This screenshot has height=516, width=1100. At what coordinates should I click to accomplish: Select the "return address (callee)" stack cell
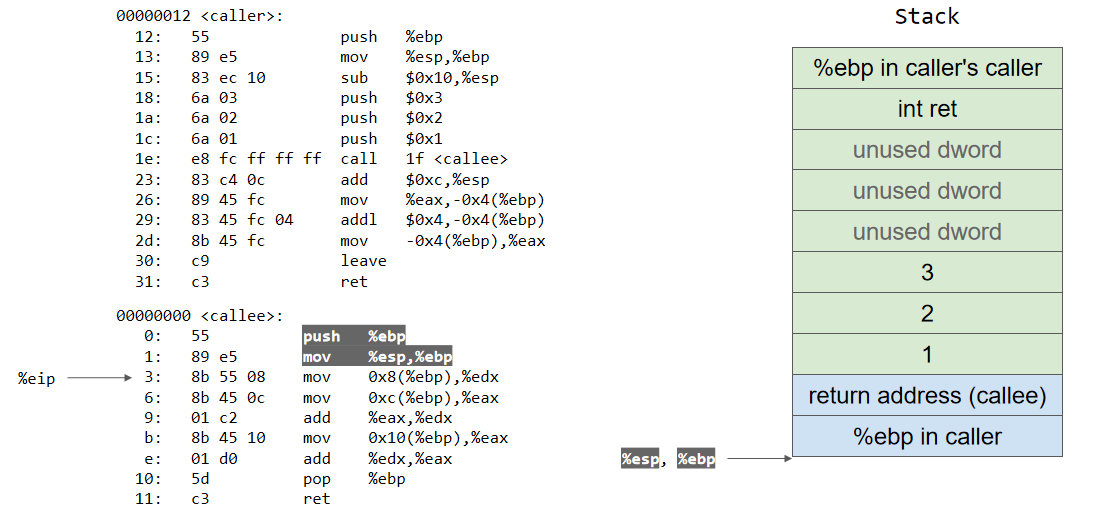point(927,396)
